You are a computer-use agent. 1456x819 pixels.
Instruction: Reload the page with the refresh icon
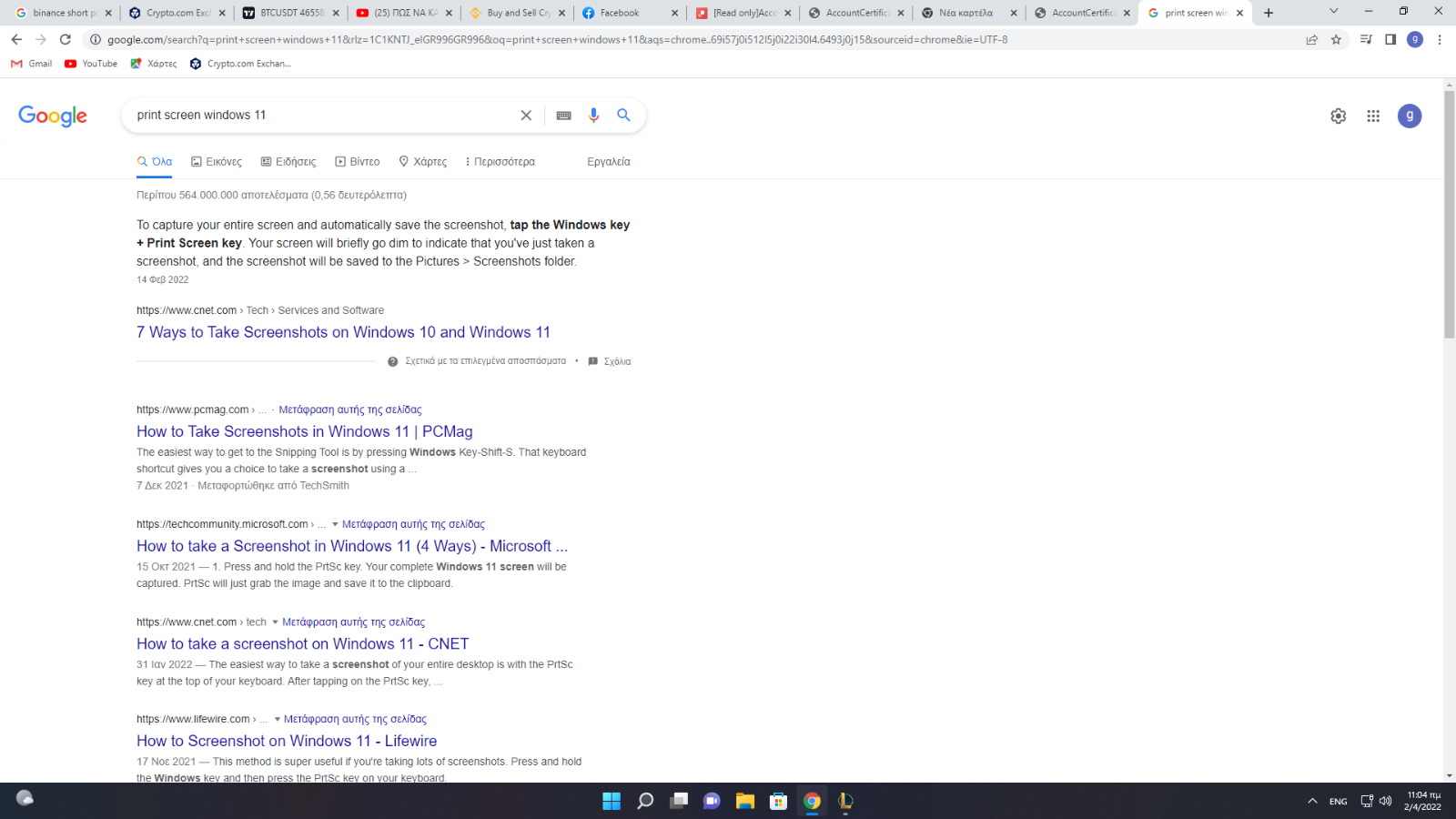(66, 39)
